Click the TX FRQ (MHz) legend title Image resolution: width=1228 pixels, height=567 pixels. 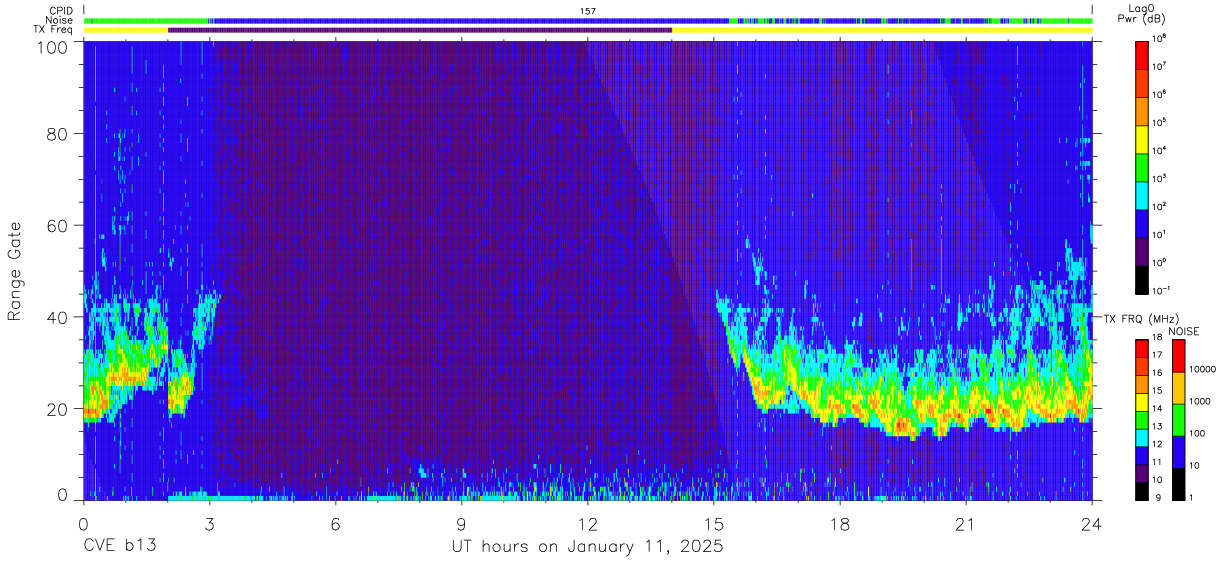coord(1141,318)
